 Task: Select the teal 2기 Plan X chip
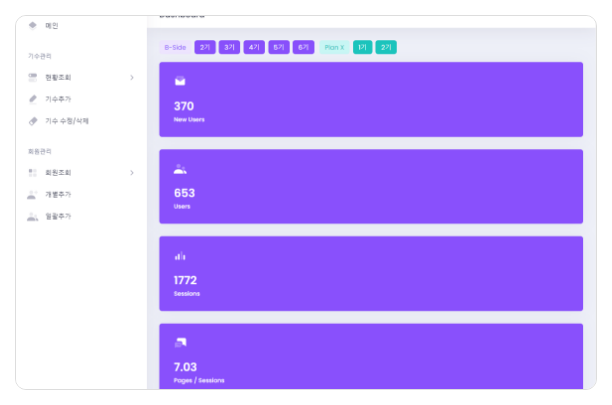coord(386,47)
